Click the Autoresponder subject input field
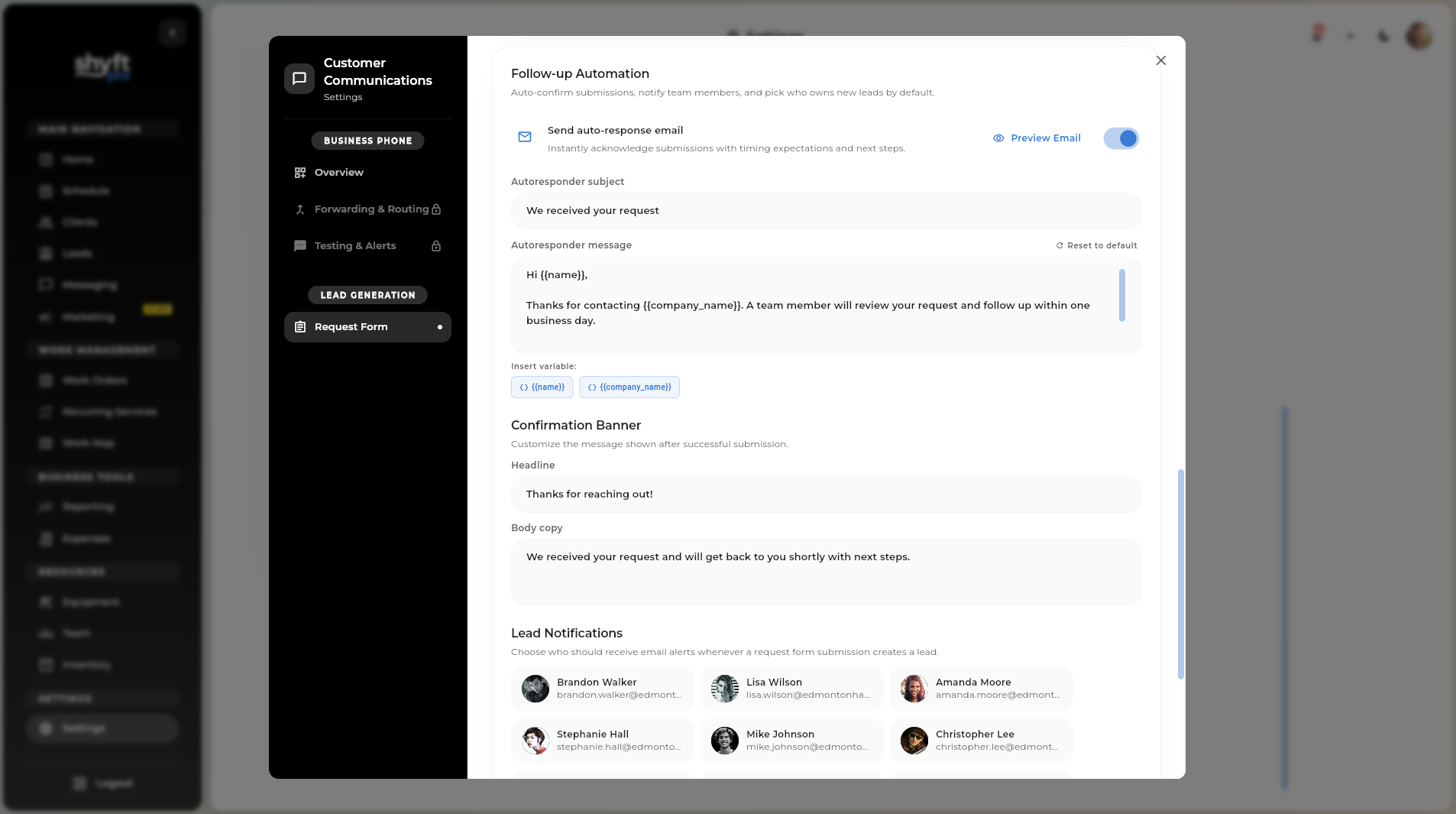This screenshot has height=814, width=1456. [x=825, y=210]
